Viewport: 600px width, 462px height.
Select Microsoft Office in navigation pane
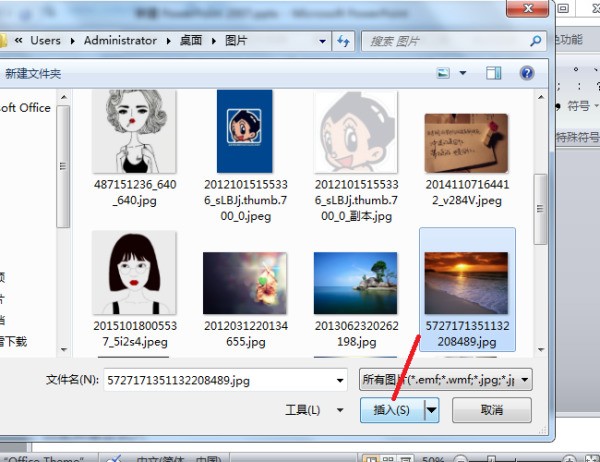pos(25,108)
